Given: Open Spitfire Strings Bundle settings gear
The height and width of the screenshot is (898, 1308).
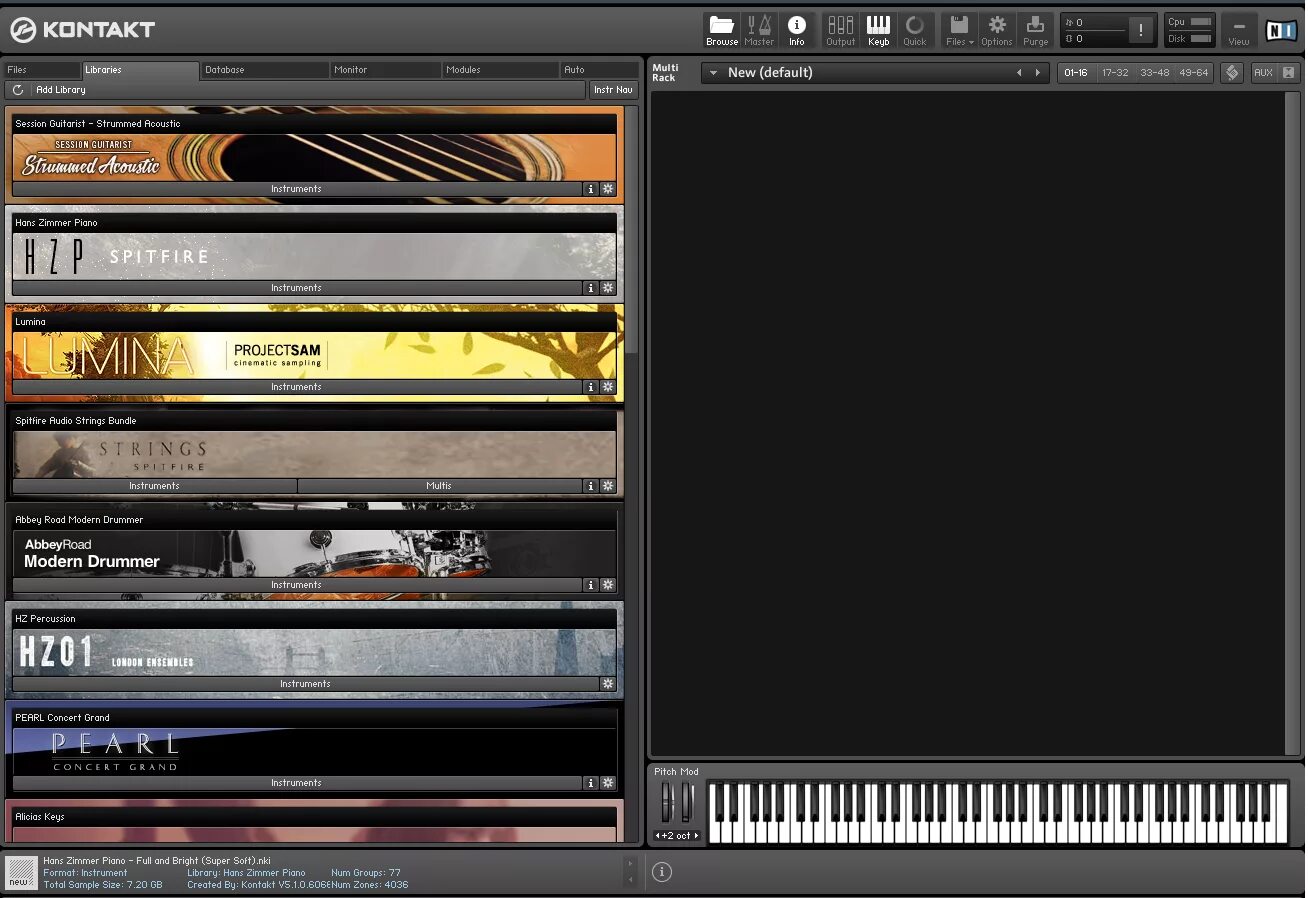Looking at the screenshot, I should click(607, 486).
